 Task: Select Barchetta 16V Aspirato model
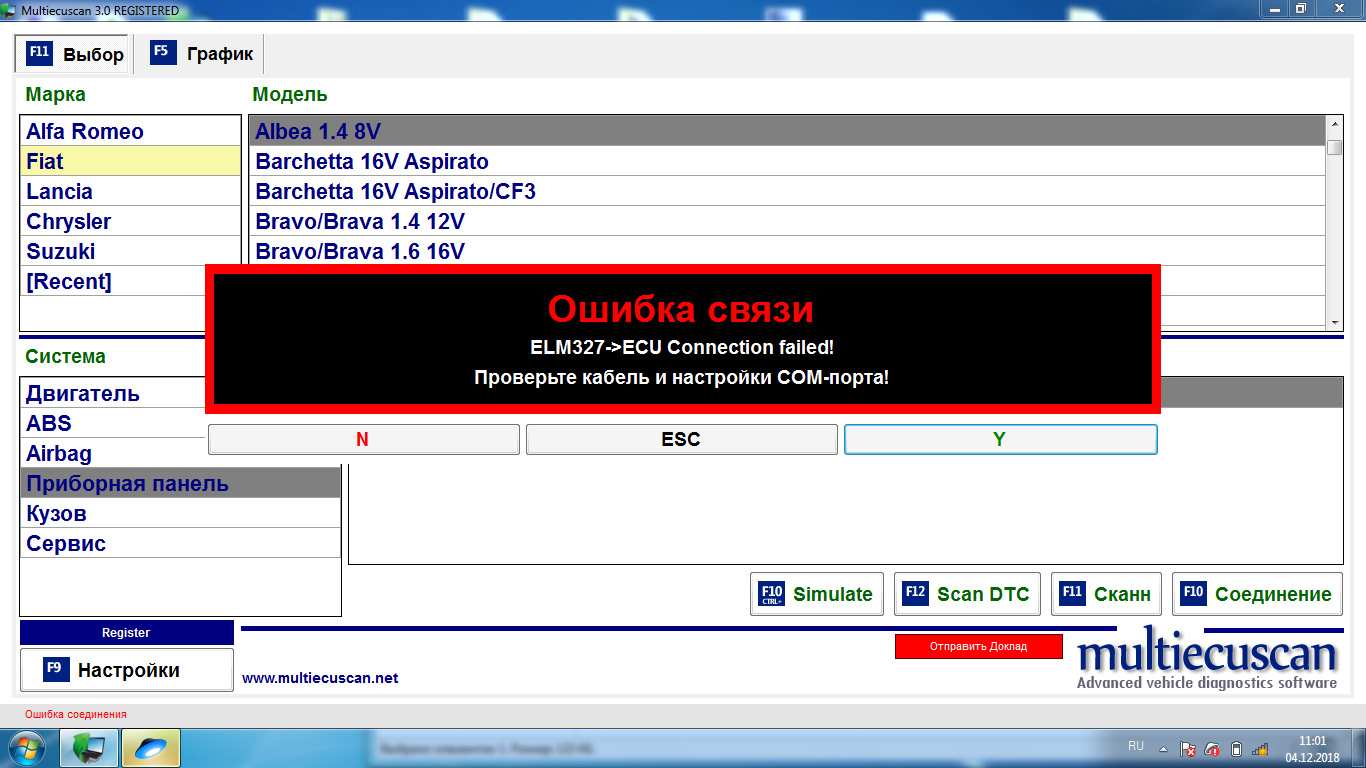click(787, 161)
